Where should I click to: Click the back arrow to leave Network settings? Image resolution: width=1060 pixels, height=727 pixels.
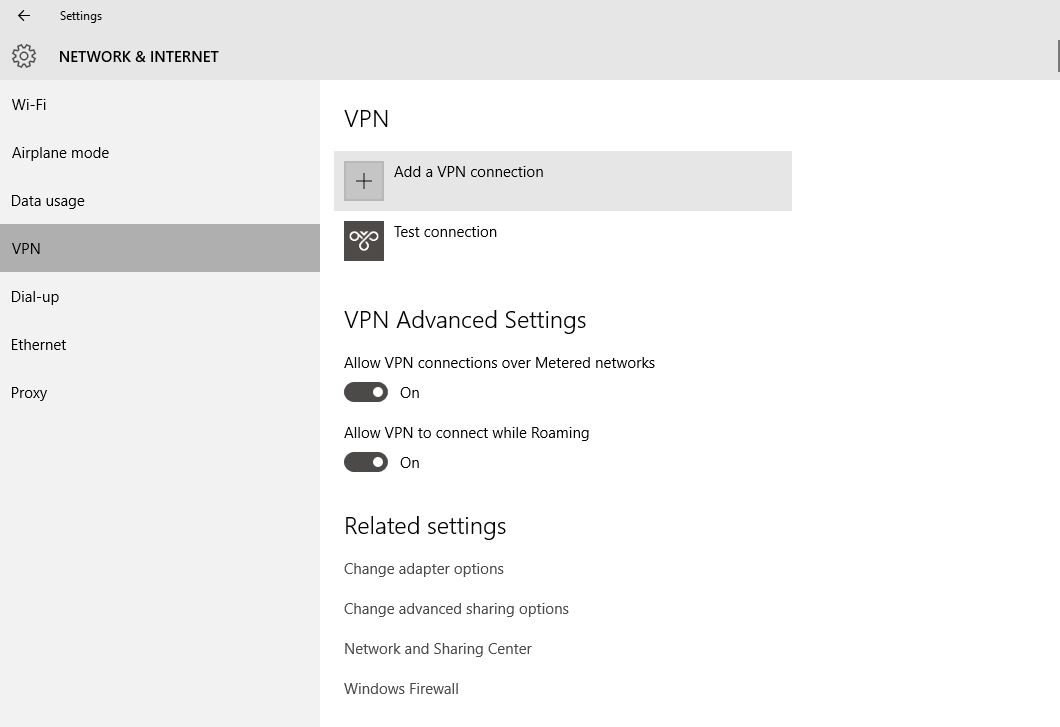click(23, 15)
